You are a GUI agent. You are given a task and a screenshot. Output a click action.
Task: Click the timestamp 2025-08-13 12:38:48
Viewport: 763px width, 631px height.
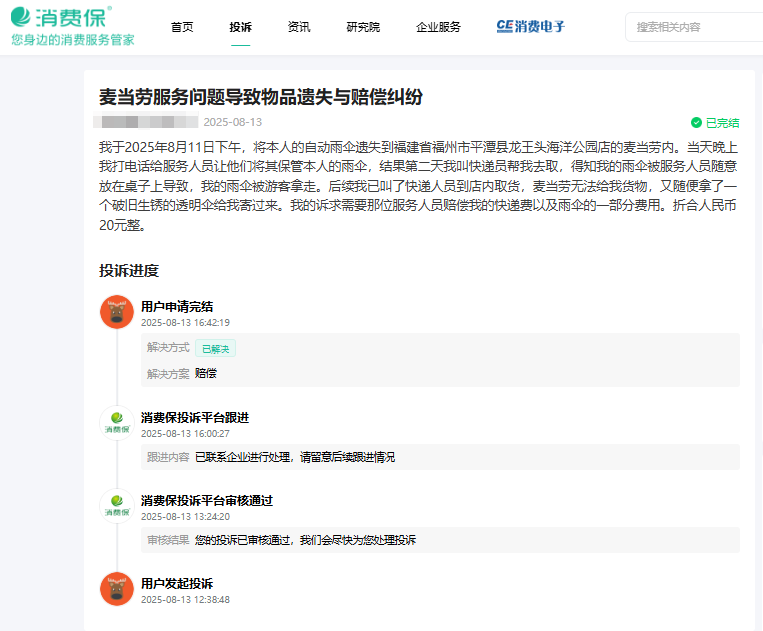click(185, 599)
